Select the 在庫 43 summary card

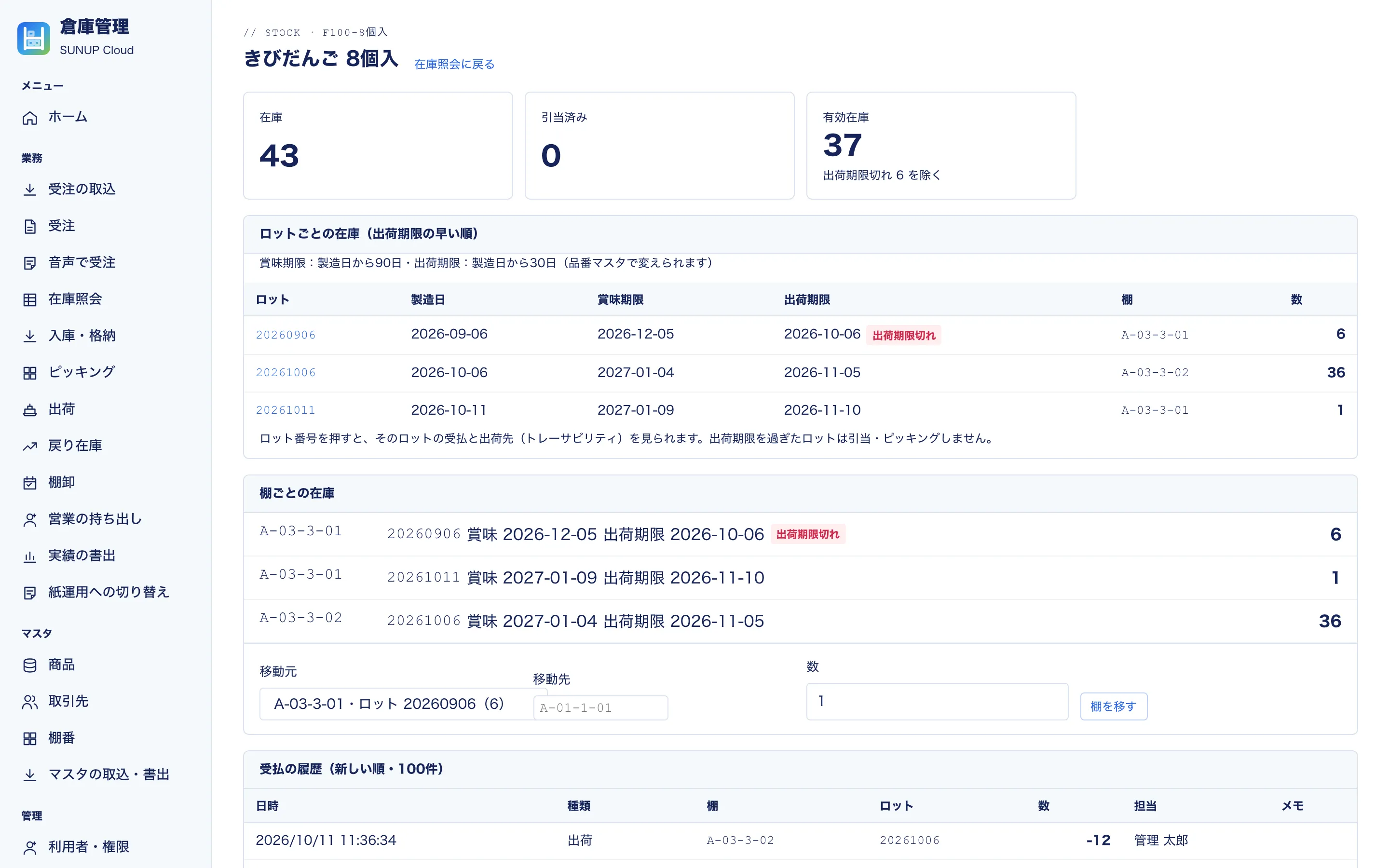point(378,146)
